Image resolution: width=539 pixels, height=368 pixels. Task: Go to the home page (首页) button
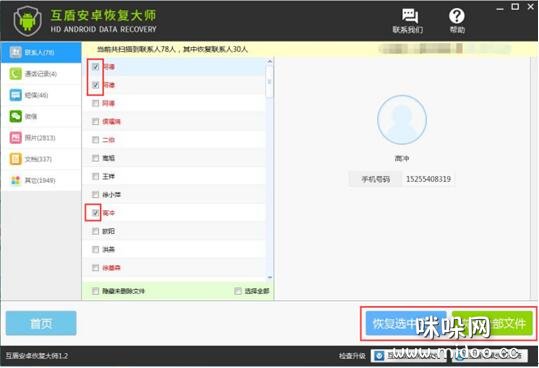[41, 323]
